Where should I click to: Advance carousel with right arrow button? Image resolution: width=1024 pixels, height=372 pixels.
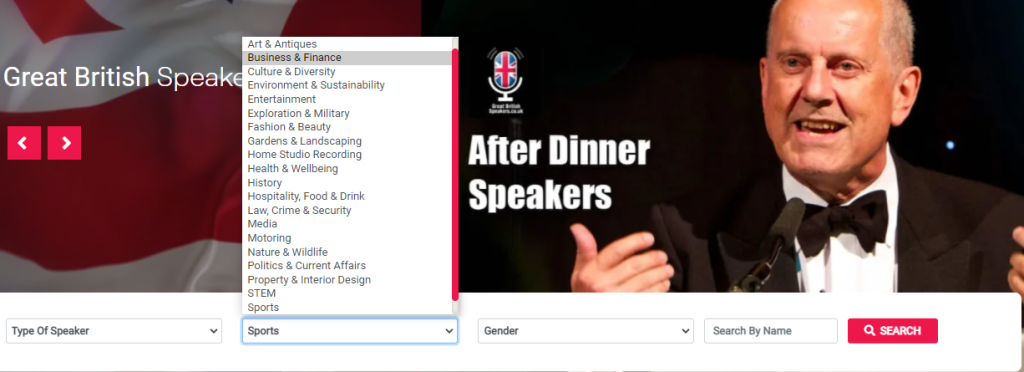64,143
